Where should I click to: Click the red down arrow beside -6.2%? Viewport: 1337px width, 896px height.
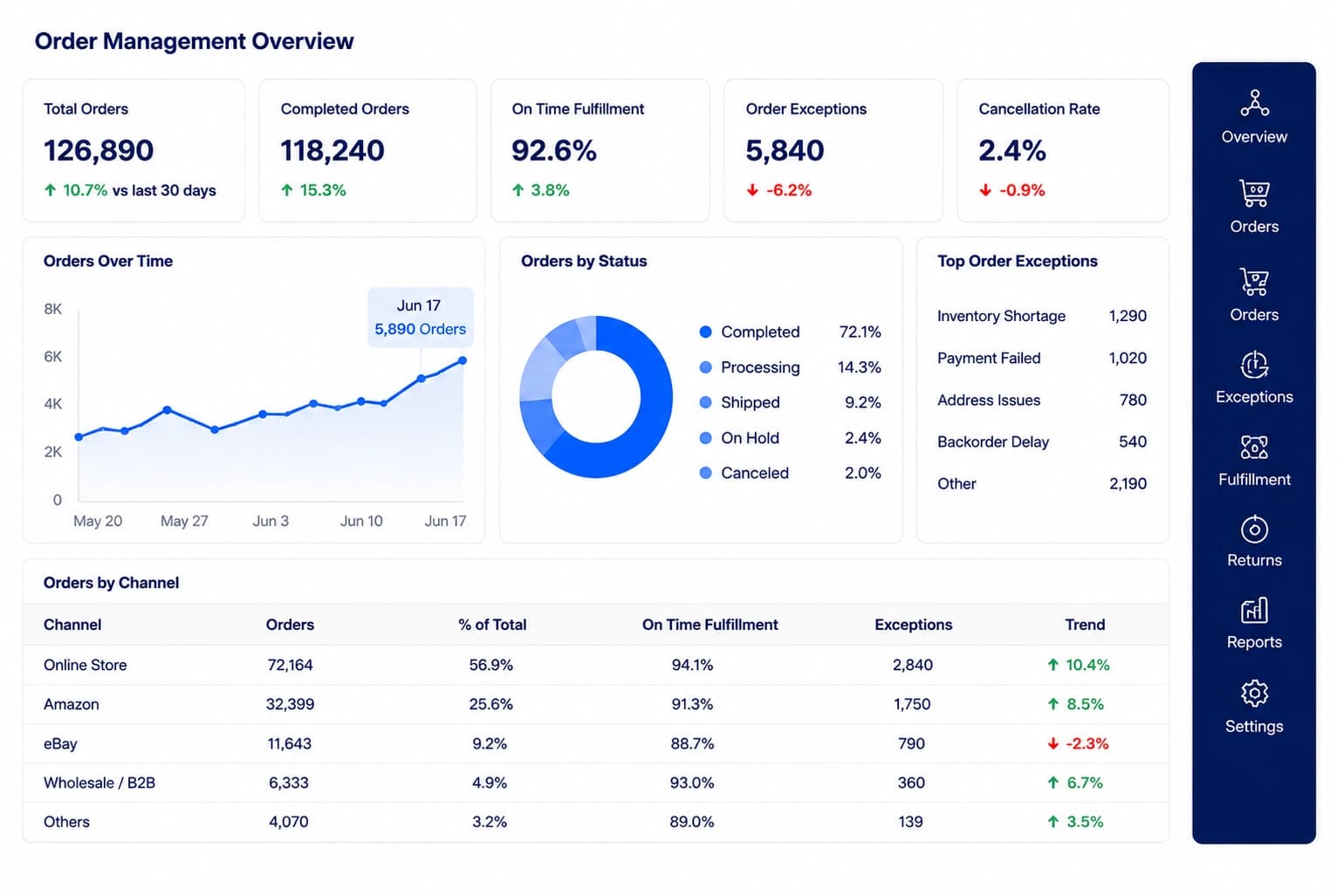(752, 189)
